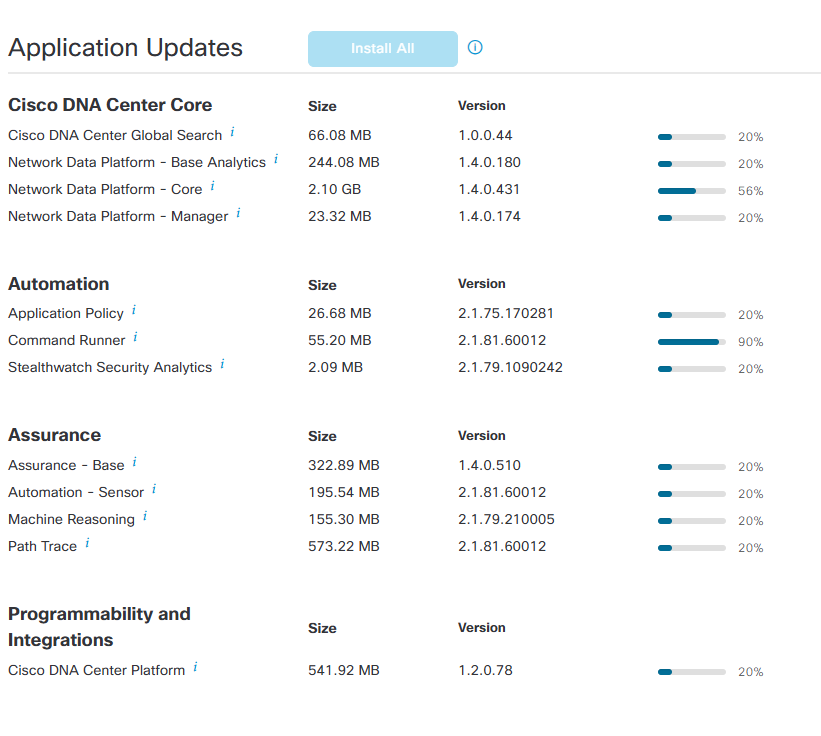This screenshot has height=736, width=821.
Task: Click the 244.08 MB size value
Action: coord(344,162)
